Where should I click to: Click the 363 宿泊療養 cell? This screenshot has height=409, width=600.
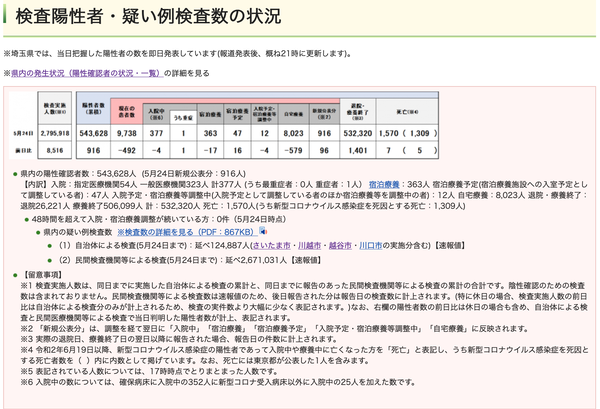pos(210,133)
